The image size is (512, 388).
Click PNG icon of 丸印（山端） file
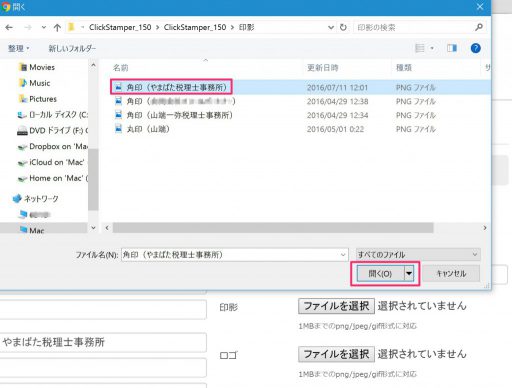tap(118, 129)
